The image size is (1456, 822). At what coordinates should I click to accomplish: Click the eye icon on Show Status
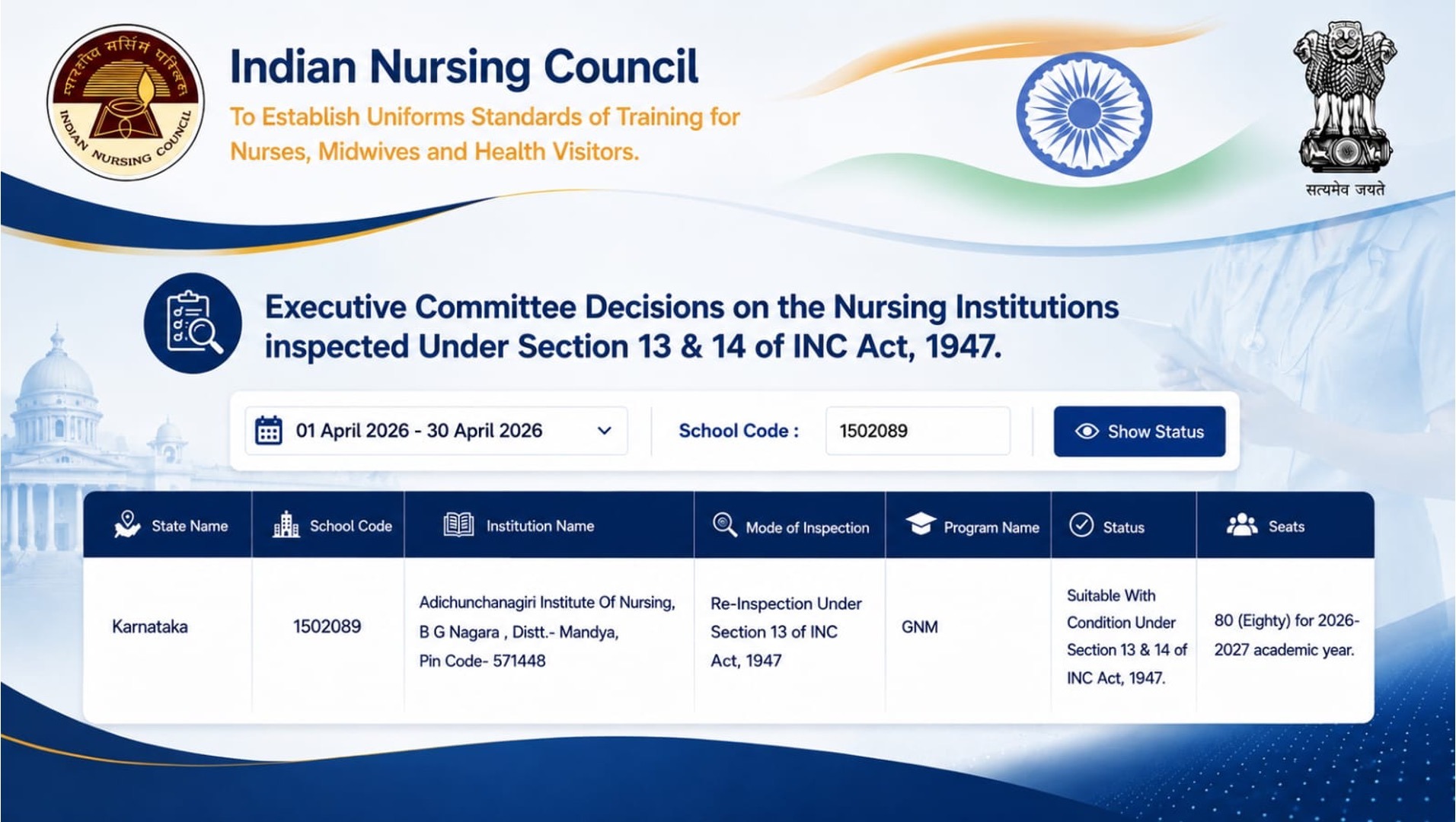pos(1087,432)
